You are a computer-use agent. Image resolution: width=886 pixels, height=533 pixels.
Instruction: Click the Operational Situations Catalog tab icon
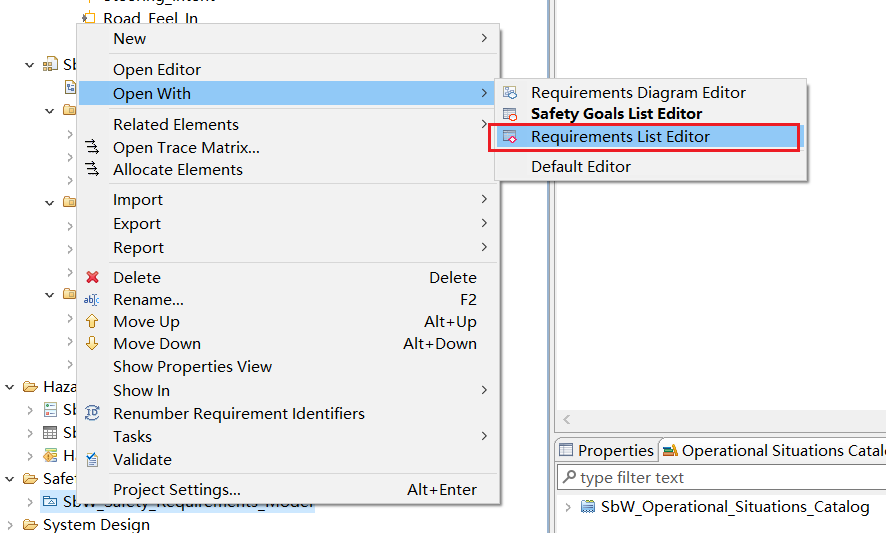[670, 450]
